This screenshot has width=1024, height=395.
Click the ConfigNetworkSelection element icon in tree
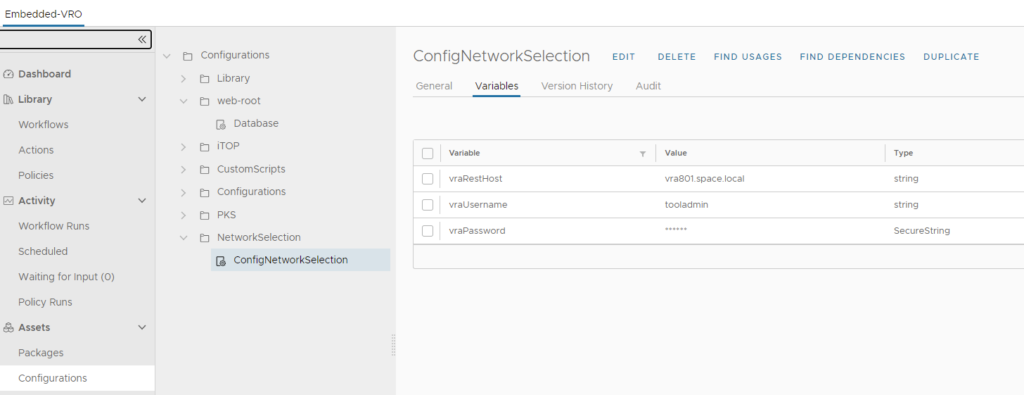click(x=221, y=261)
